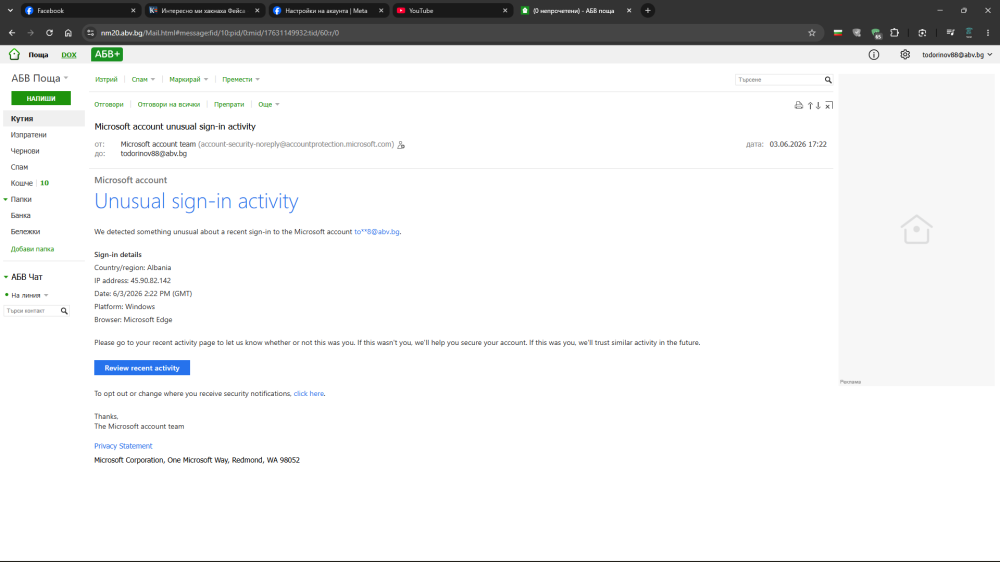Viewport: 1000px width, 562px height.
Task: Focus the Търсене mail search field
Action: 779,80
